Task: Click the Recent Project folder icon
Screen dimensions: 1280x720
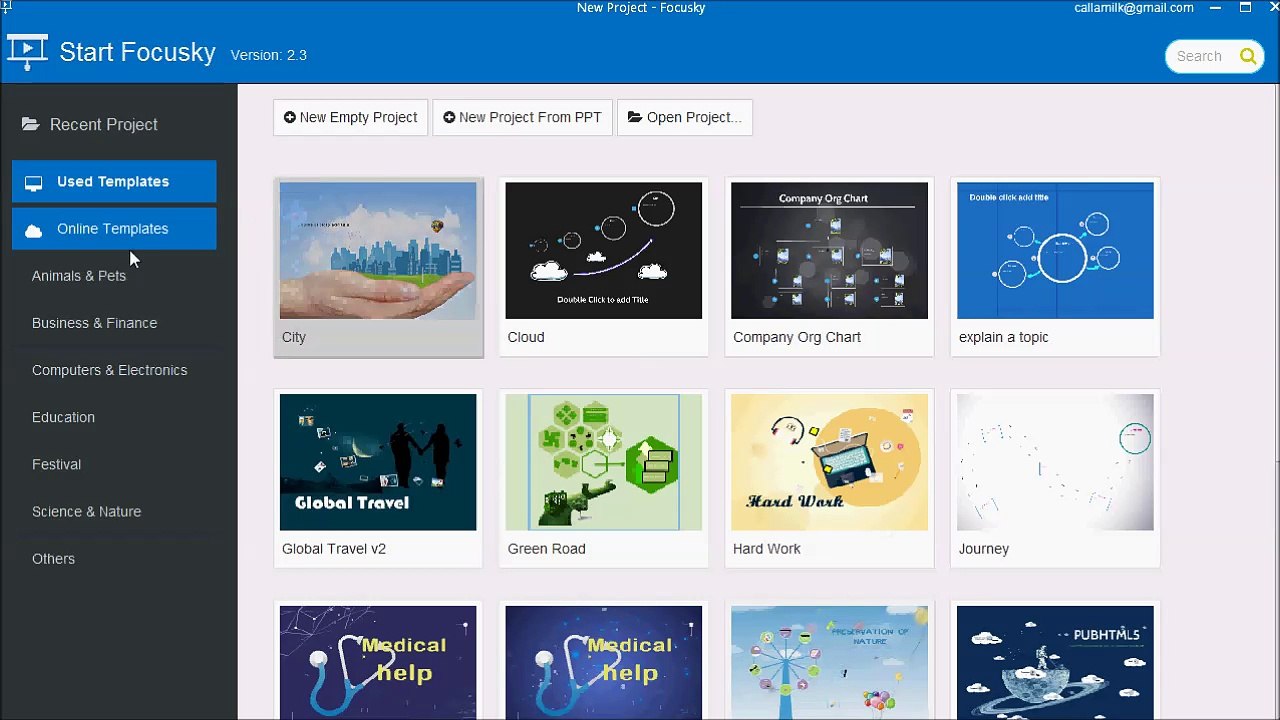Action: 31,124
